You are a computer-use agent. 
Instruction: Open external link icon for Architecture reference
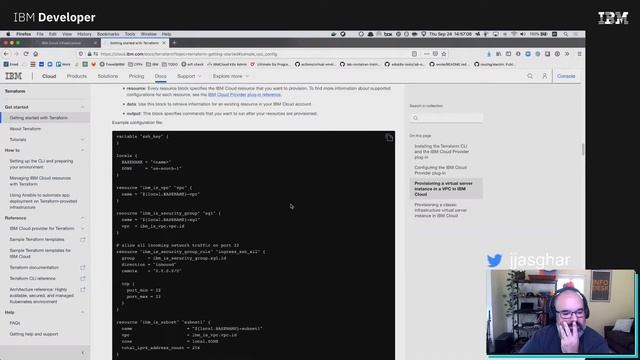83,289
